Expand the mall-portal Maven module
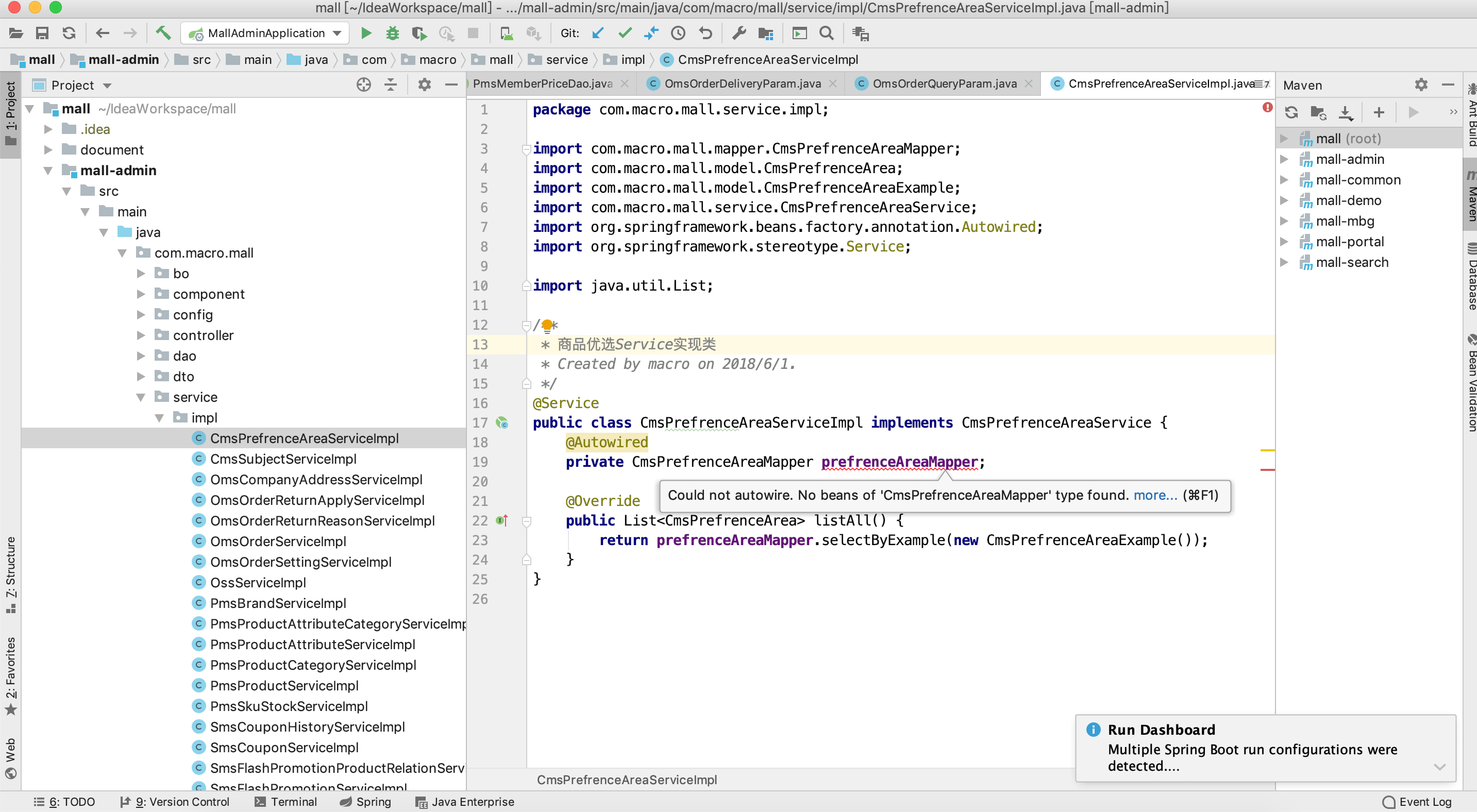Viewport: 1477px width, 812px height. tap(1284, 242)
